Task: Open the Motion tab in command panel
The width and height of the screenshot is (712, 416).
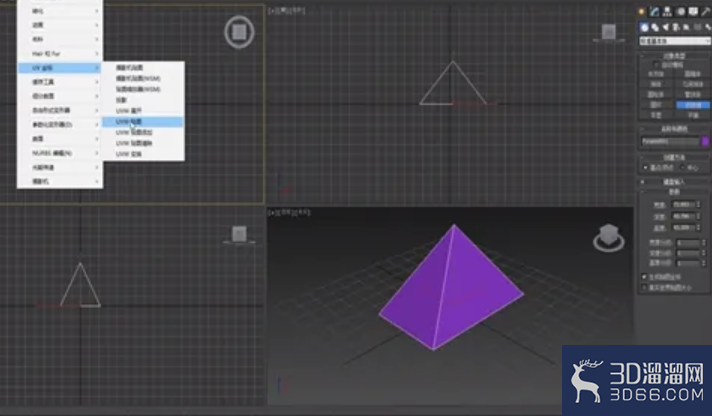Action: (x=681, y=12)
